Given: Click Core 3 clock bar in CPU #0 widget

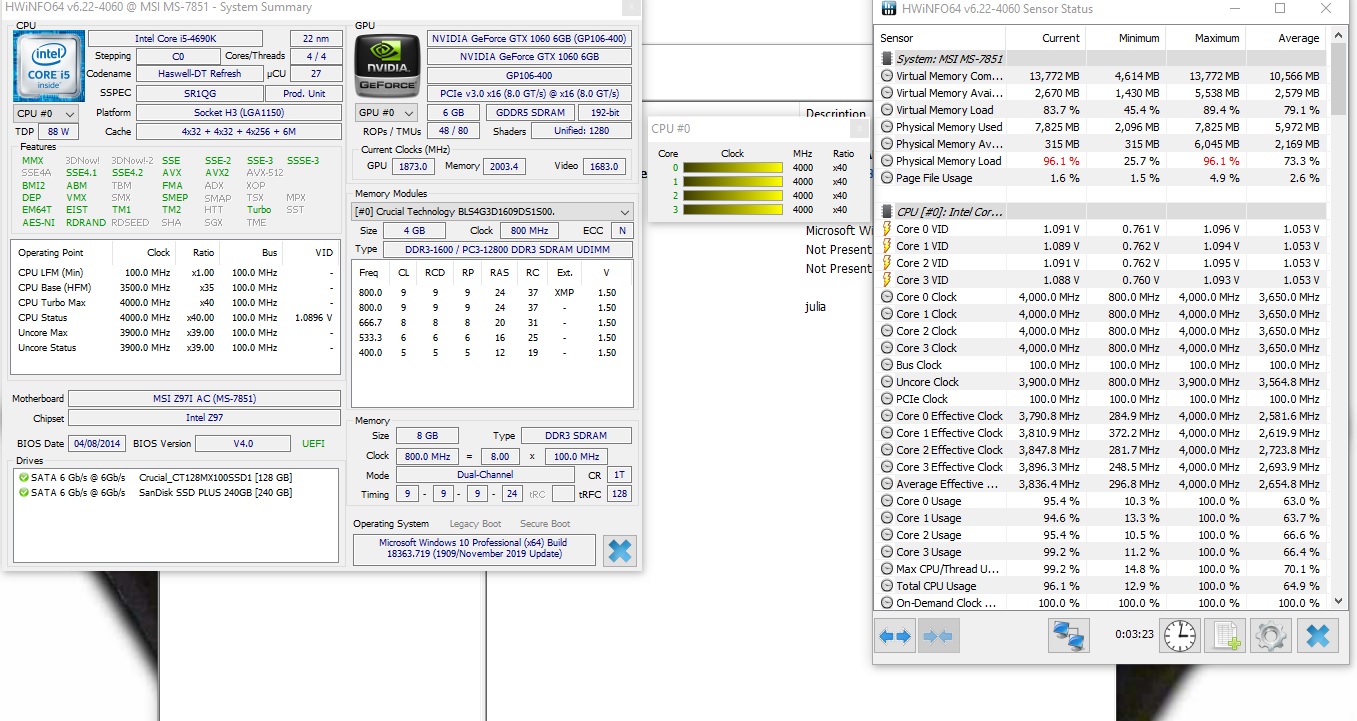Looking at the screenshot, I should click(x=734, y=210).
